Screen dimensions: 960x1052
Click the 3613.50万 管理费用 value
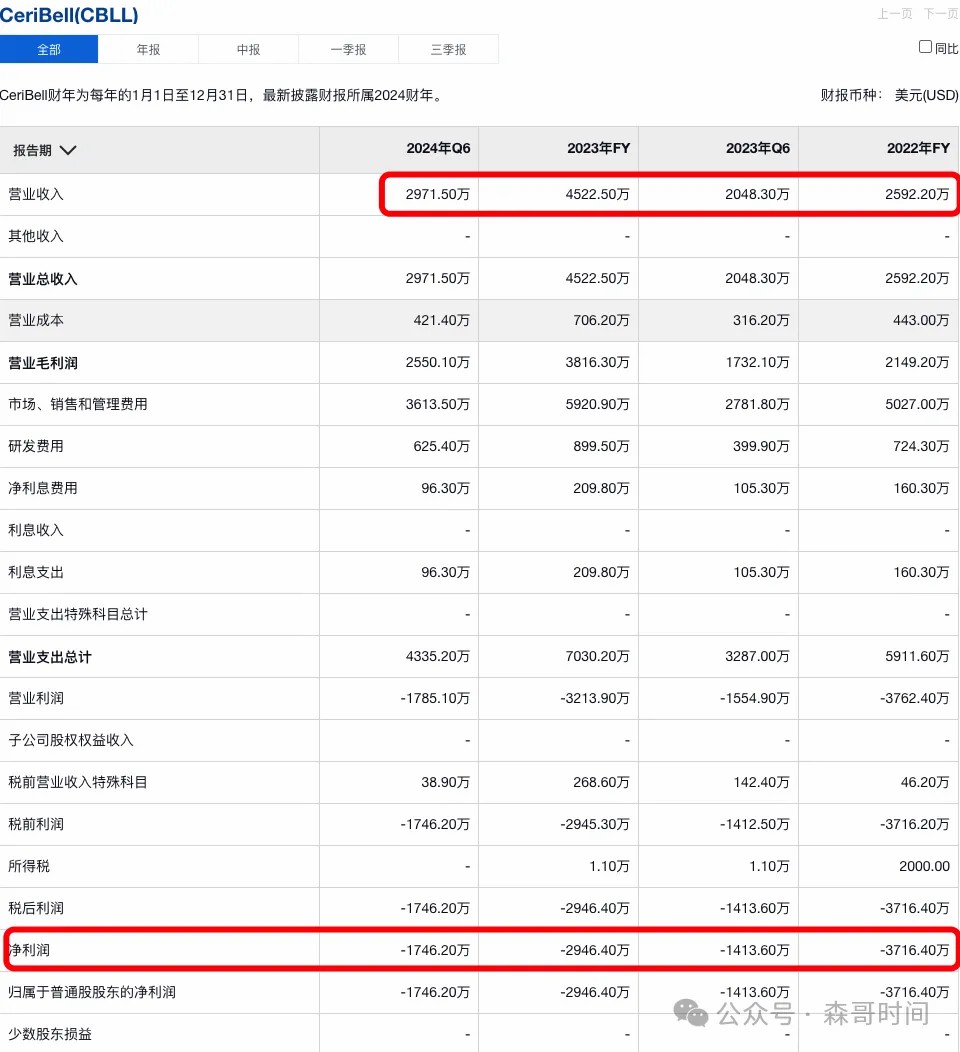pos(437,405)
